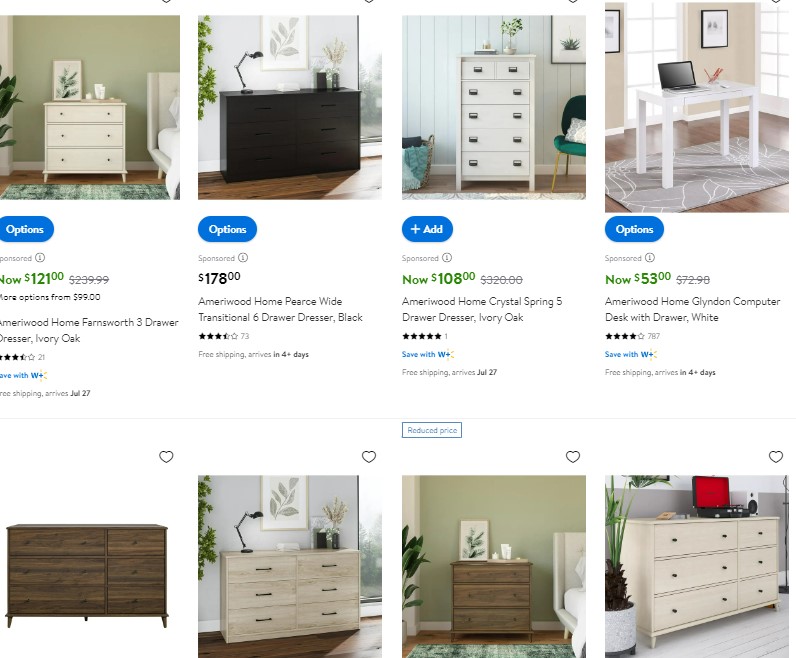Open the white computer desk product image
The image size is (796, 658).
pyautogui.click(x=697, y=107)
